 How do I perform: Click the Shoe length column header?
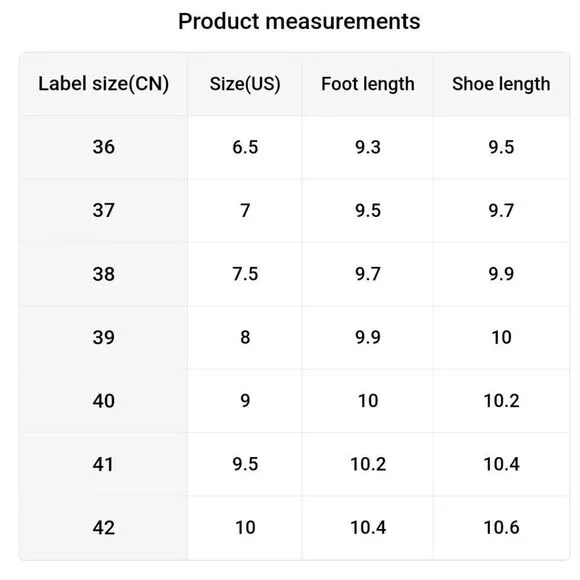[501, 84]
